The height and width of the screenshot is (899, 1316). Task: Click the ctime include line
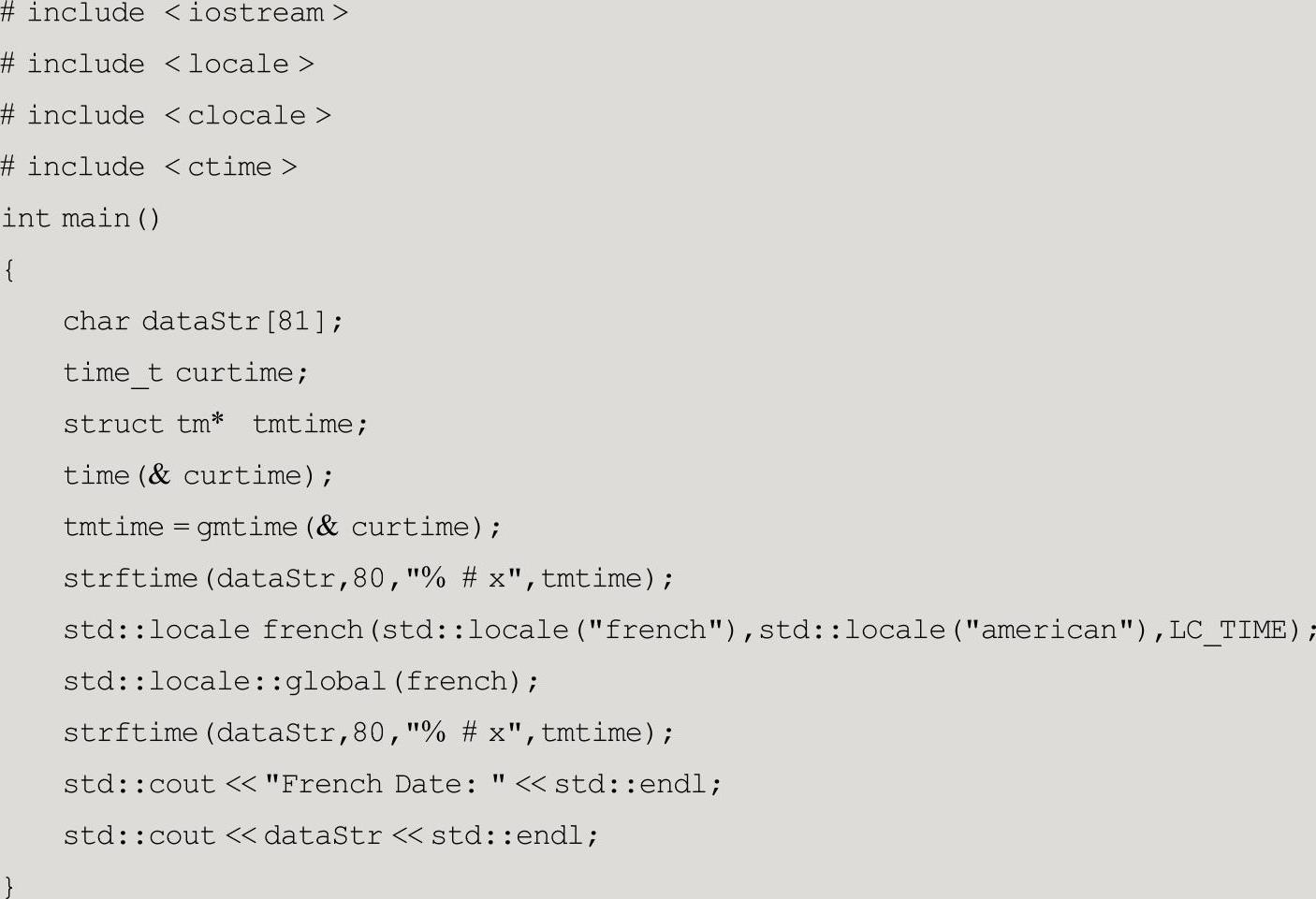149,167
